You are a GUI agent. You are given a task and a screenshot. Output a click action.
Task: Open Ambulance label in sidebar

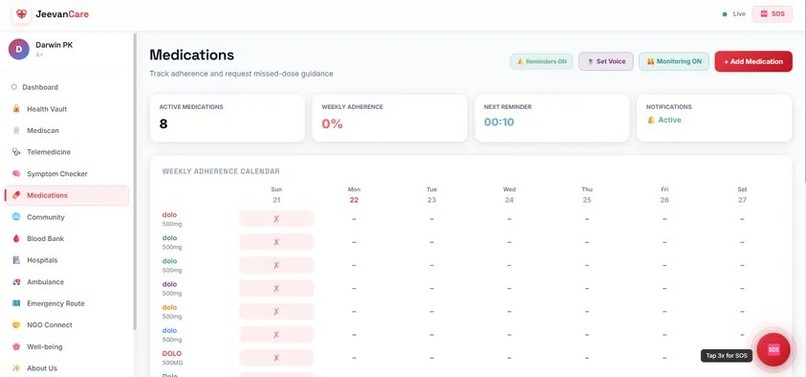pos(45,282)
